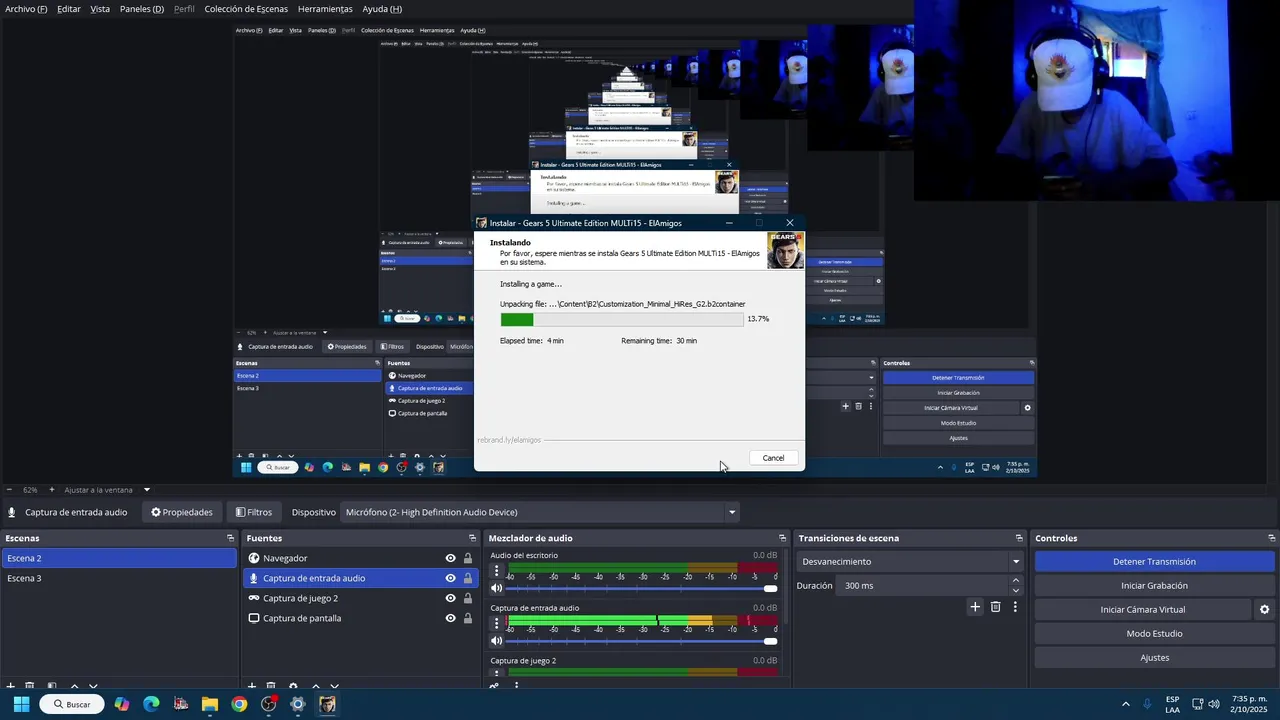Toggle lock on Captura de pantalla
The height and width of the screenshot is (720, 1280).
(x=467, y=618)
